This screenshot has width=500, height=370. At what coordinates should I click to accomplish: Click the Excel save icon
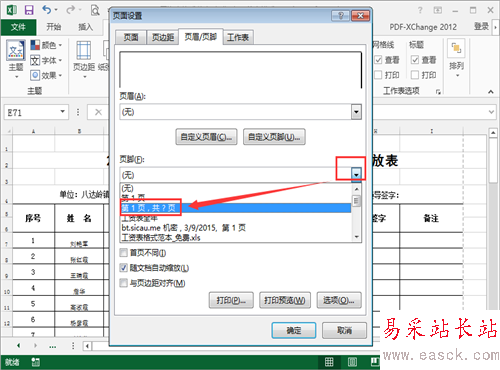[x=29, y=10]
